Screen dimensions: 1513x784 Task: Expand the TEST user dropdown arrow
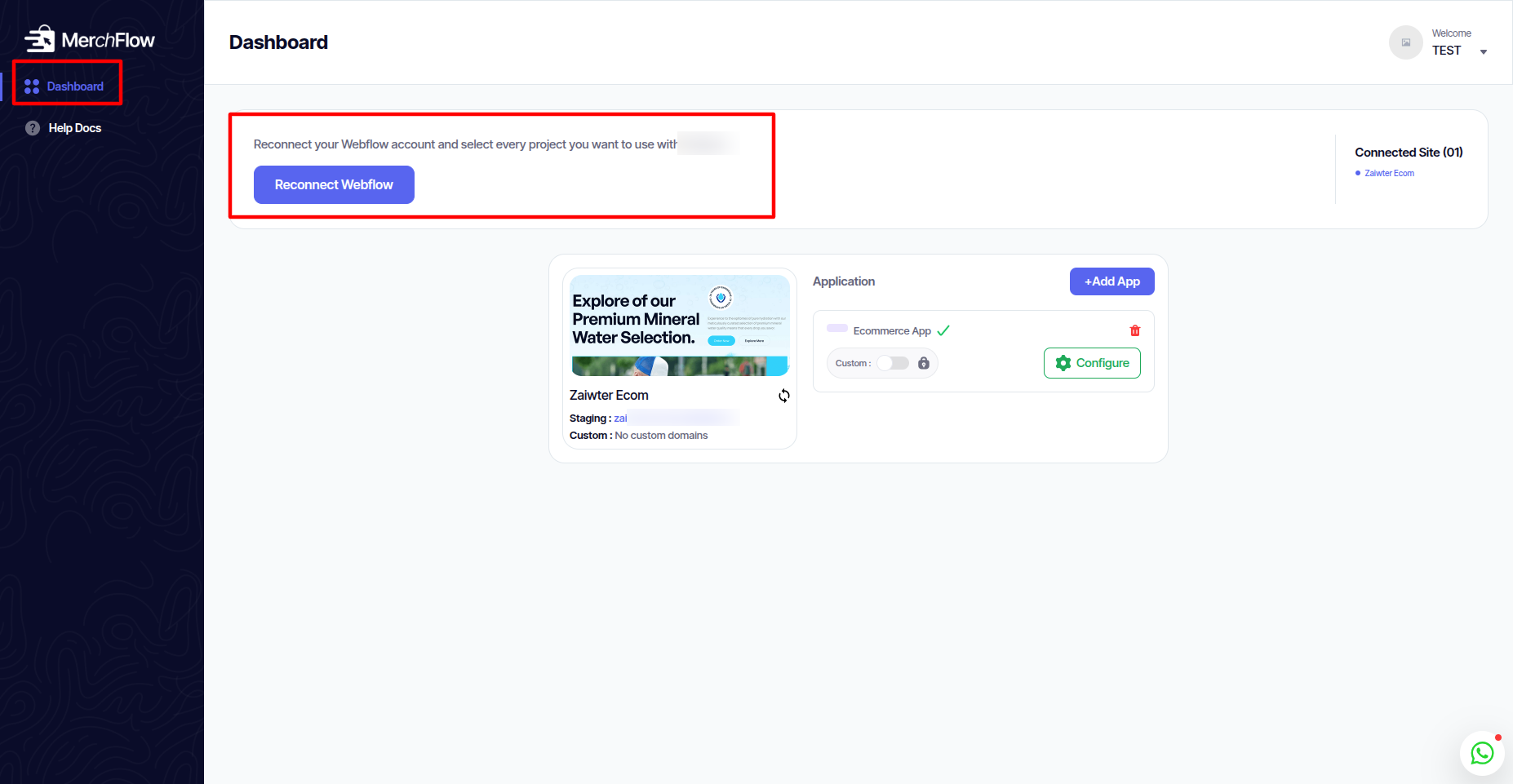point(1484,52)
